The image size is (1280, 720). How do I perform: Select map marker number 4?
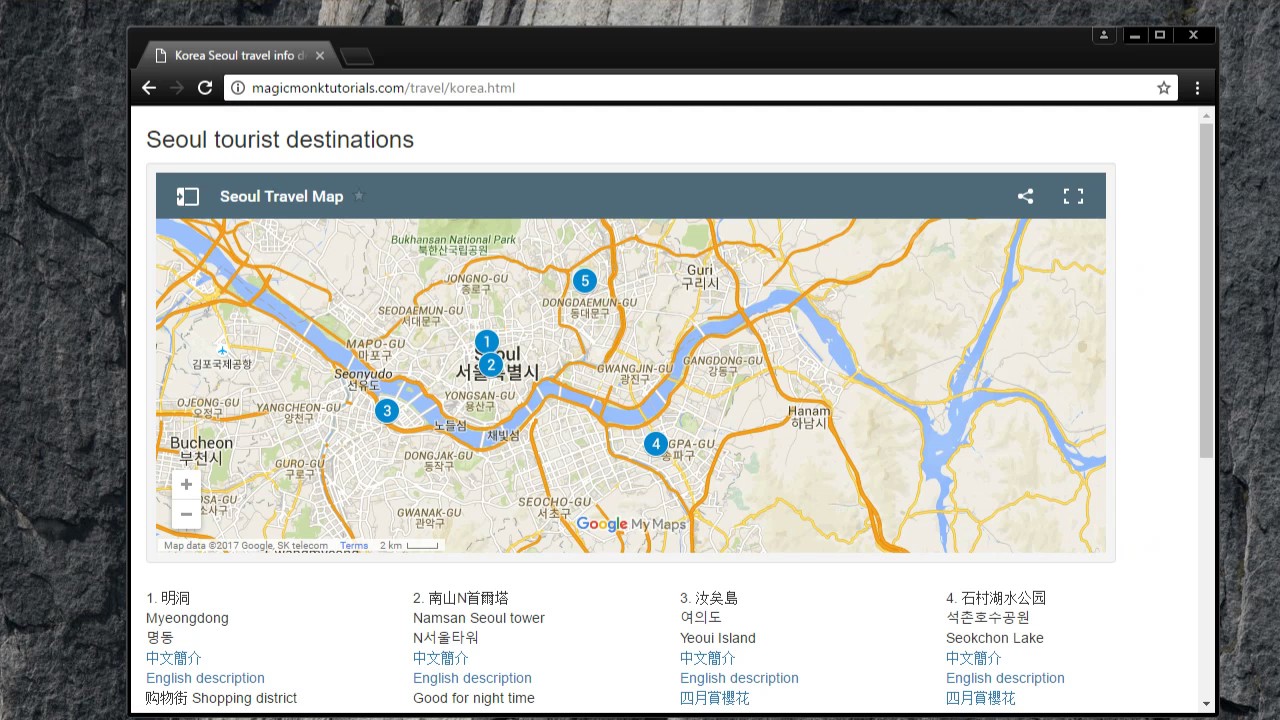pyautogui.click(x=655, y=444)
